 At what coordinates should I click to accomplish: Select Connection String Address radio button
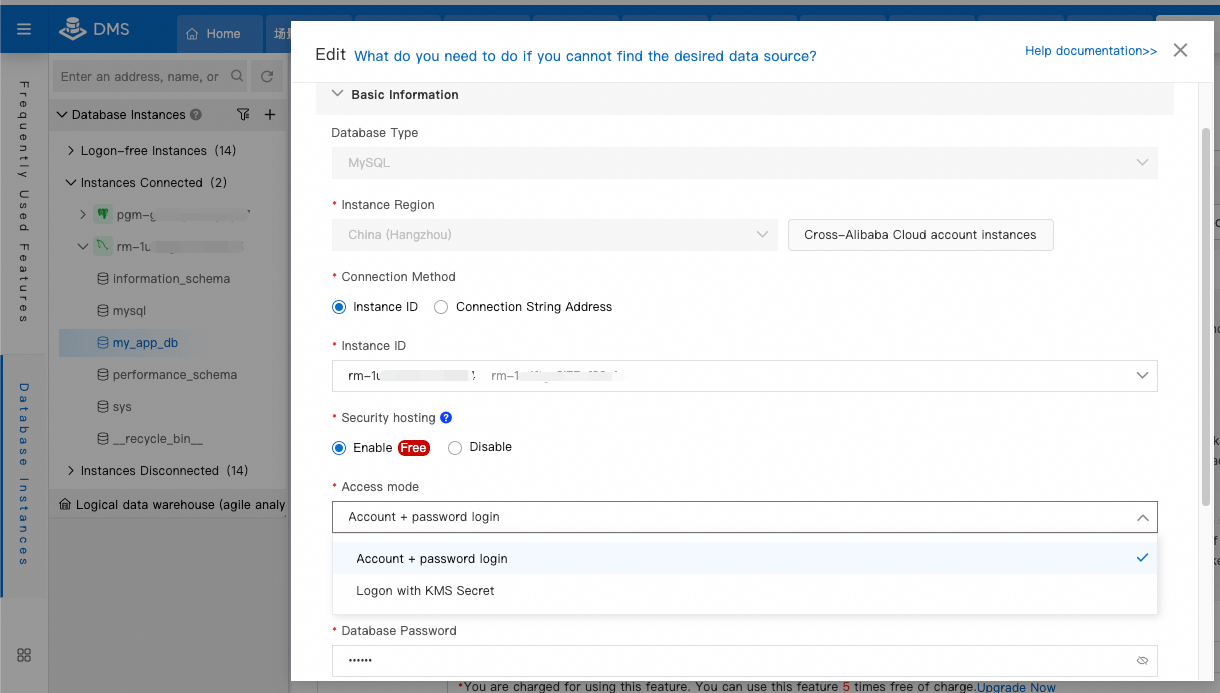point(441,307)
